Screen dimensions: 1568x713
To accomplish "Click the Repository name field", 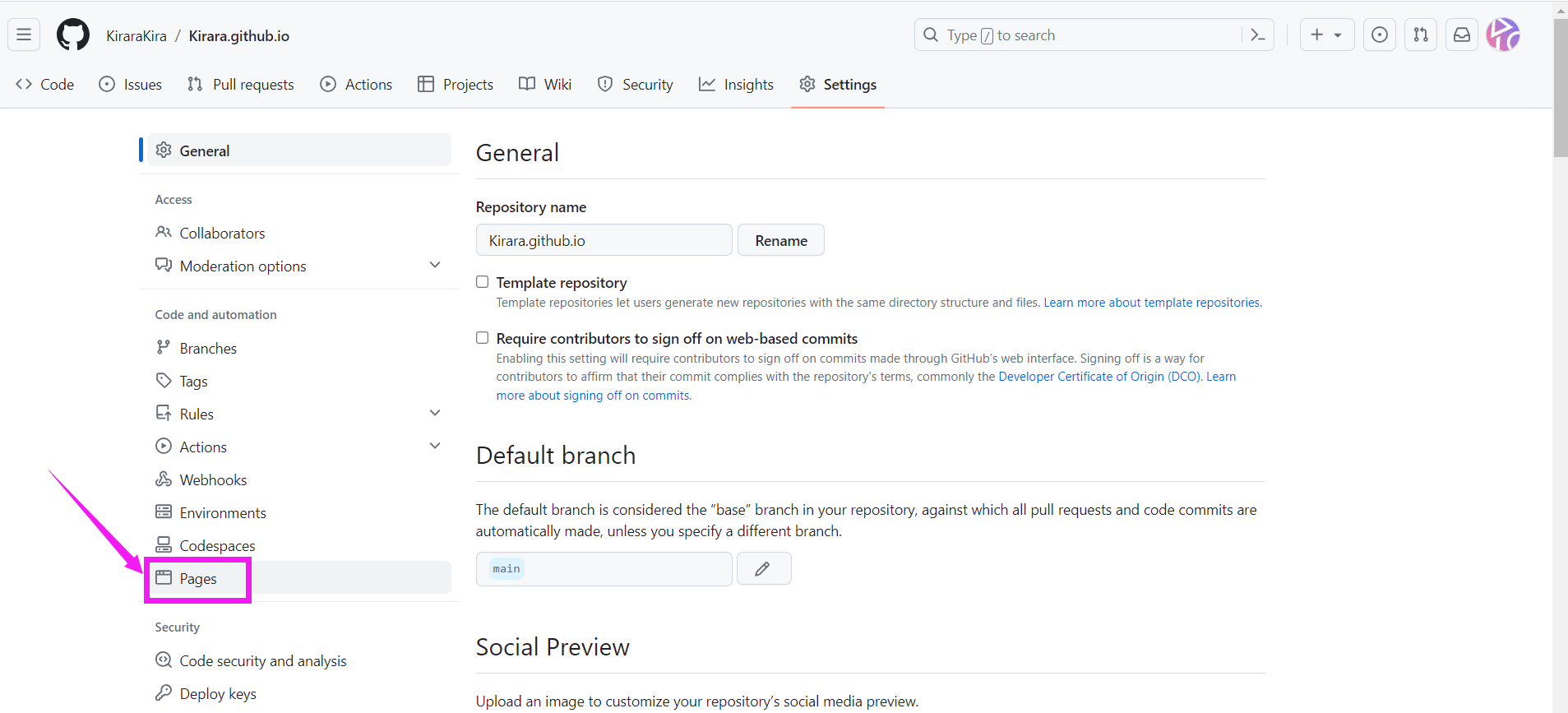I will click(x=604, y=240).
